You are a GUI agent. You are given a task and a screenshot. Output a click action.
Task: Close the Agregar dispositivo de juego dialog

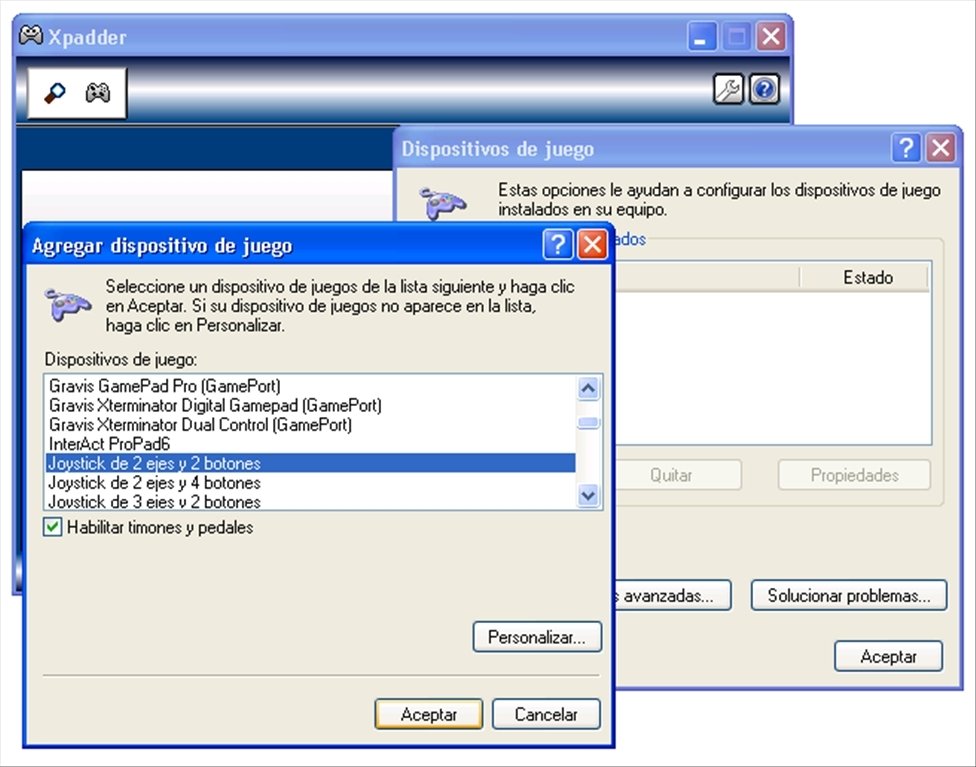coord(593,245)
